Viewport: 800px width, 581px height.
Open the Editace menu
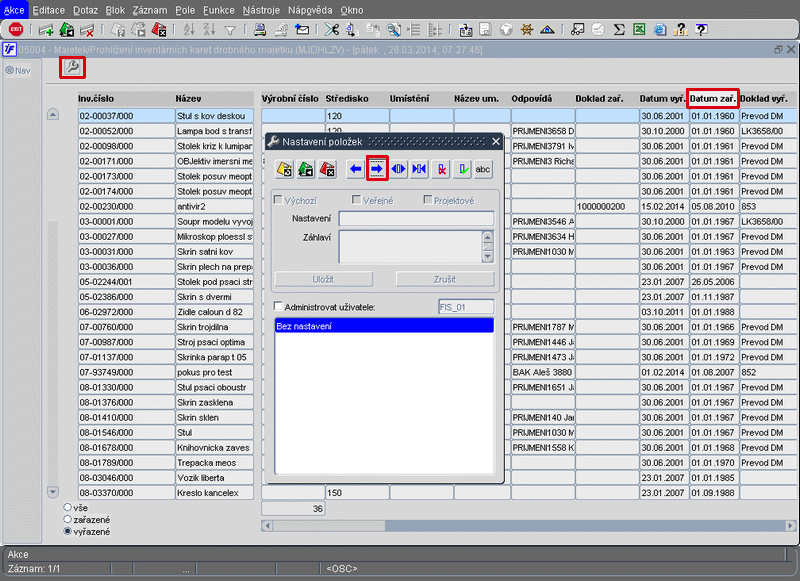(48, 8)
